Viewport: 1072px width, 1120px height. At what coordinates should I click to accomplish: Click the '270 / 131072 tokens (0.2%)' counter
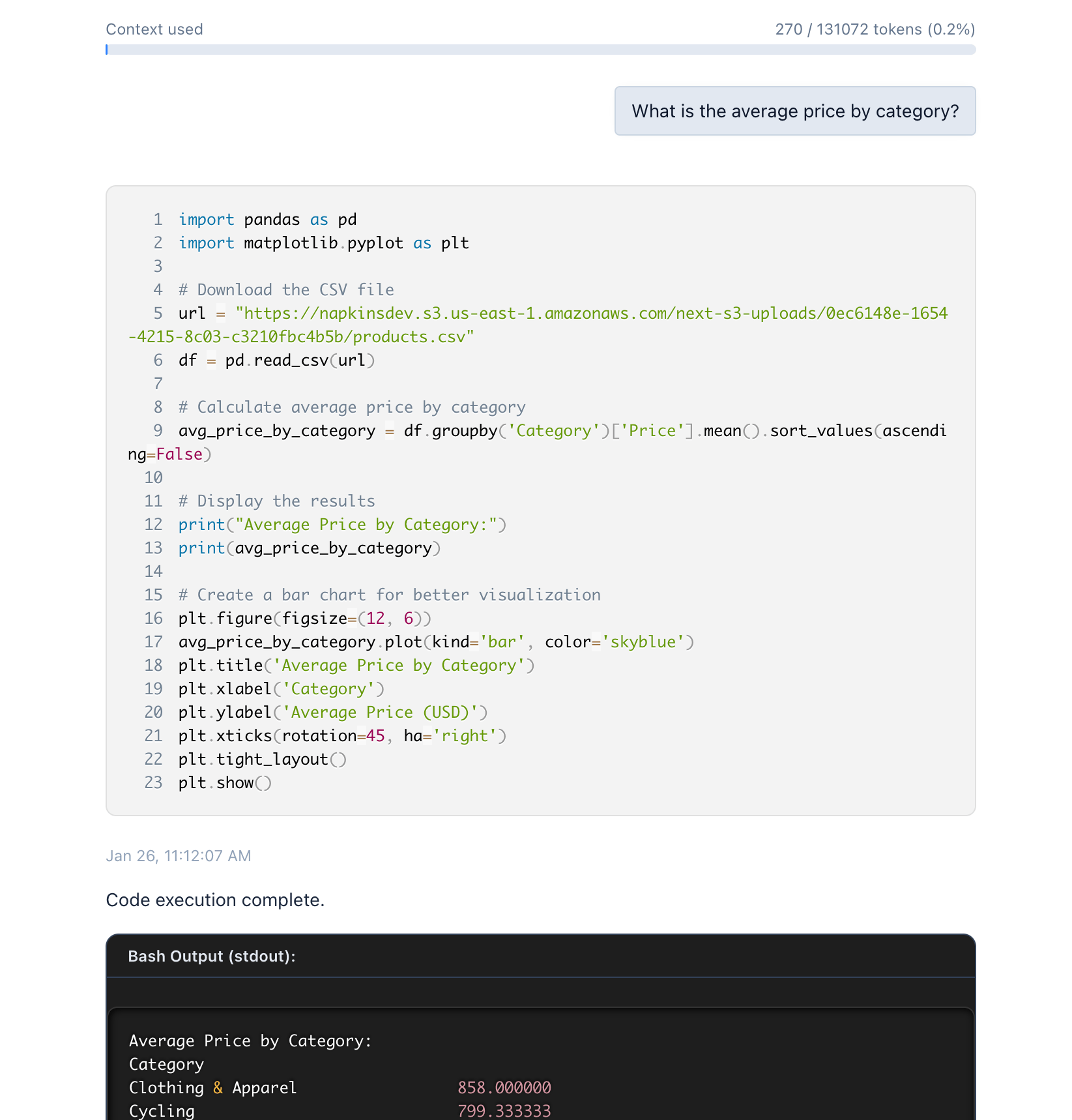coord(875,29)
